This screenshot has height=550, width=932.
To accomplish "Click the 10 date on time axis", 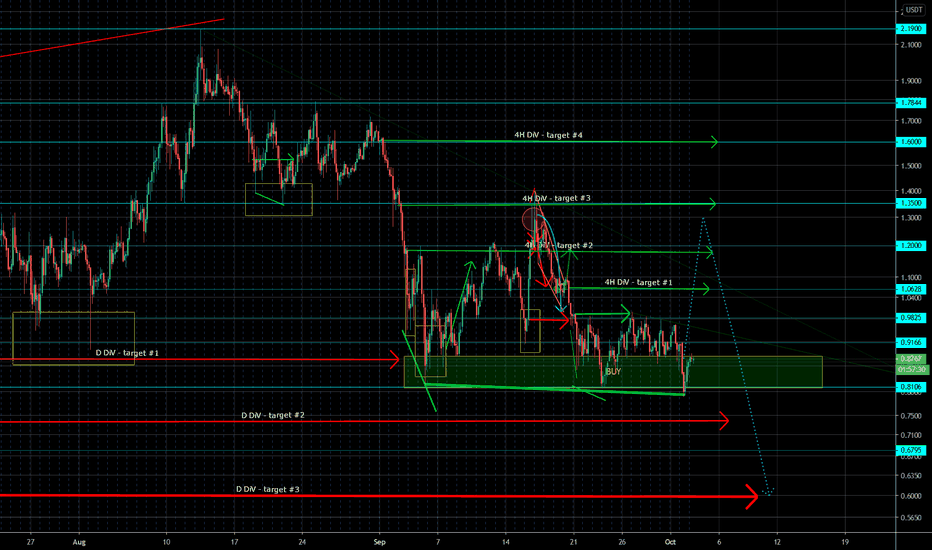I will (166, 542).
